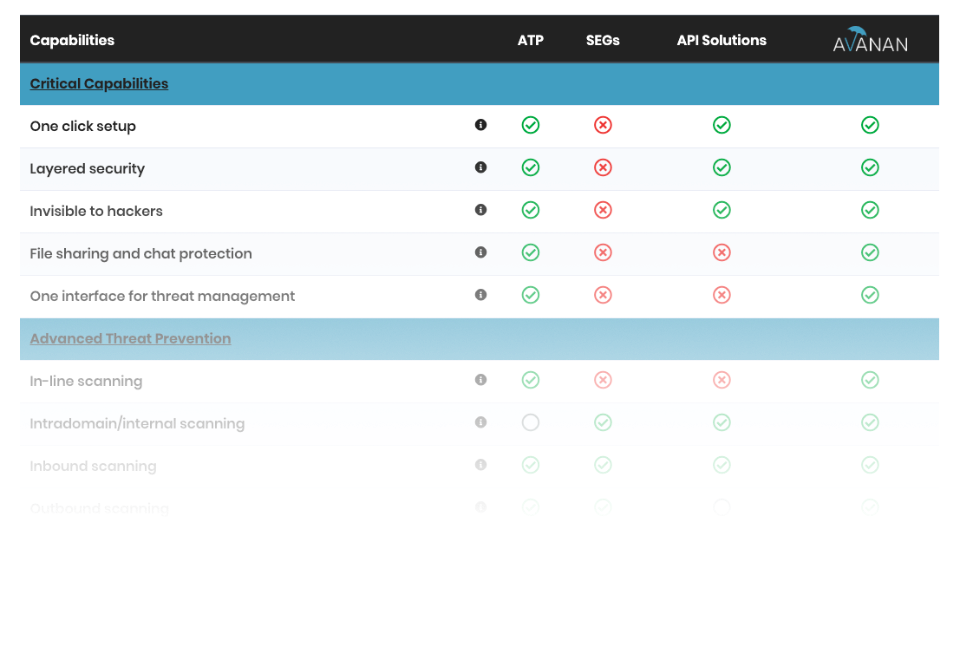960x667 pixels.
Task: Open info for One interface for threat management
Action: coord(481,295)
